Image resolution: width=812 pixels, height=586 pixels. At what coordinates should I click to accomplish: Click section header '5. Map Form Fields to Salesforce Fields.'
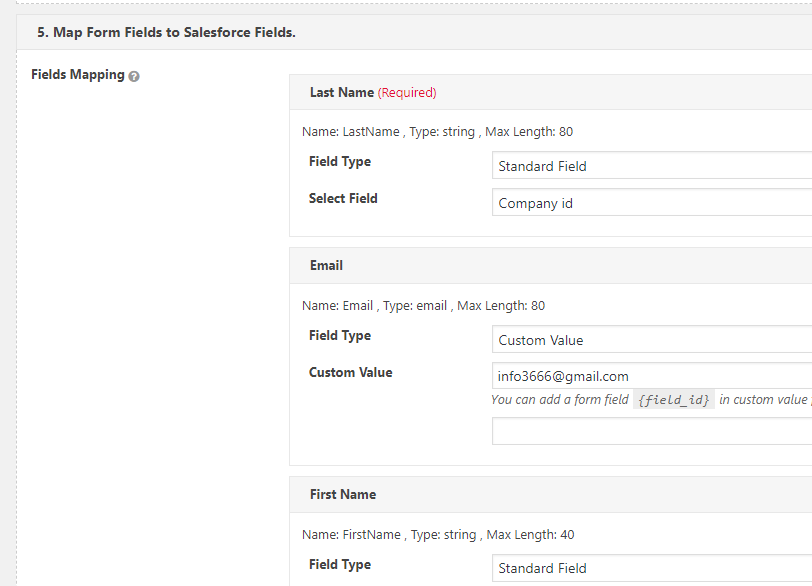click(x=414, y=32)
